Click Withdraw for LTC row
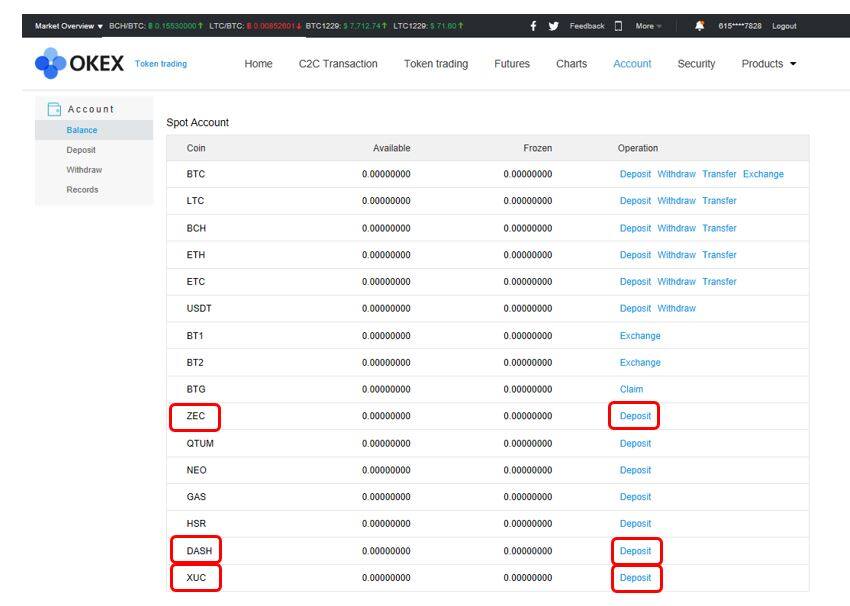Screen dimensions: 850x606 (677, 201)
